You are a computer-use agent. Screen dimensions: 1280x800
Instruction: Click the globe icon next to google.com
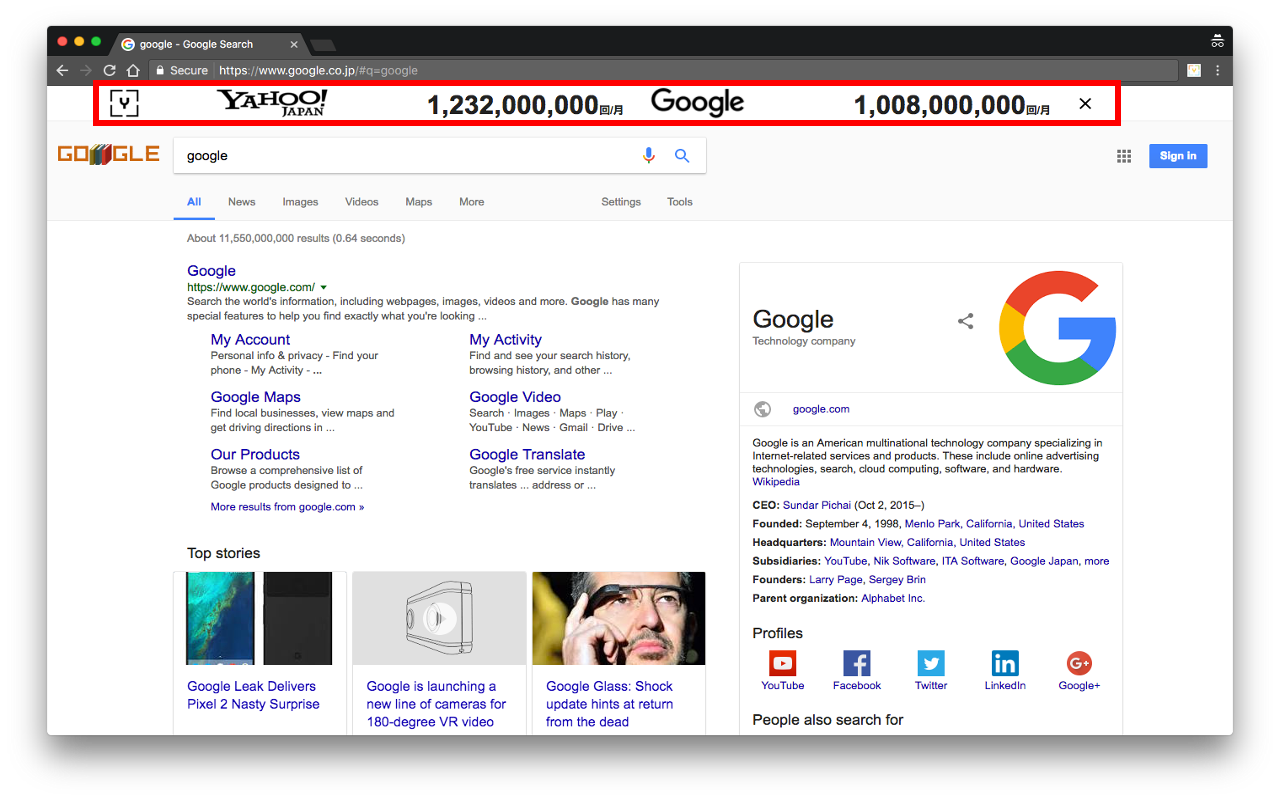[763, 409]
